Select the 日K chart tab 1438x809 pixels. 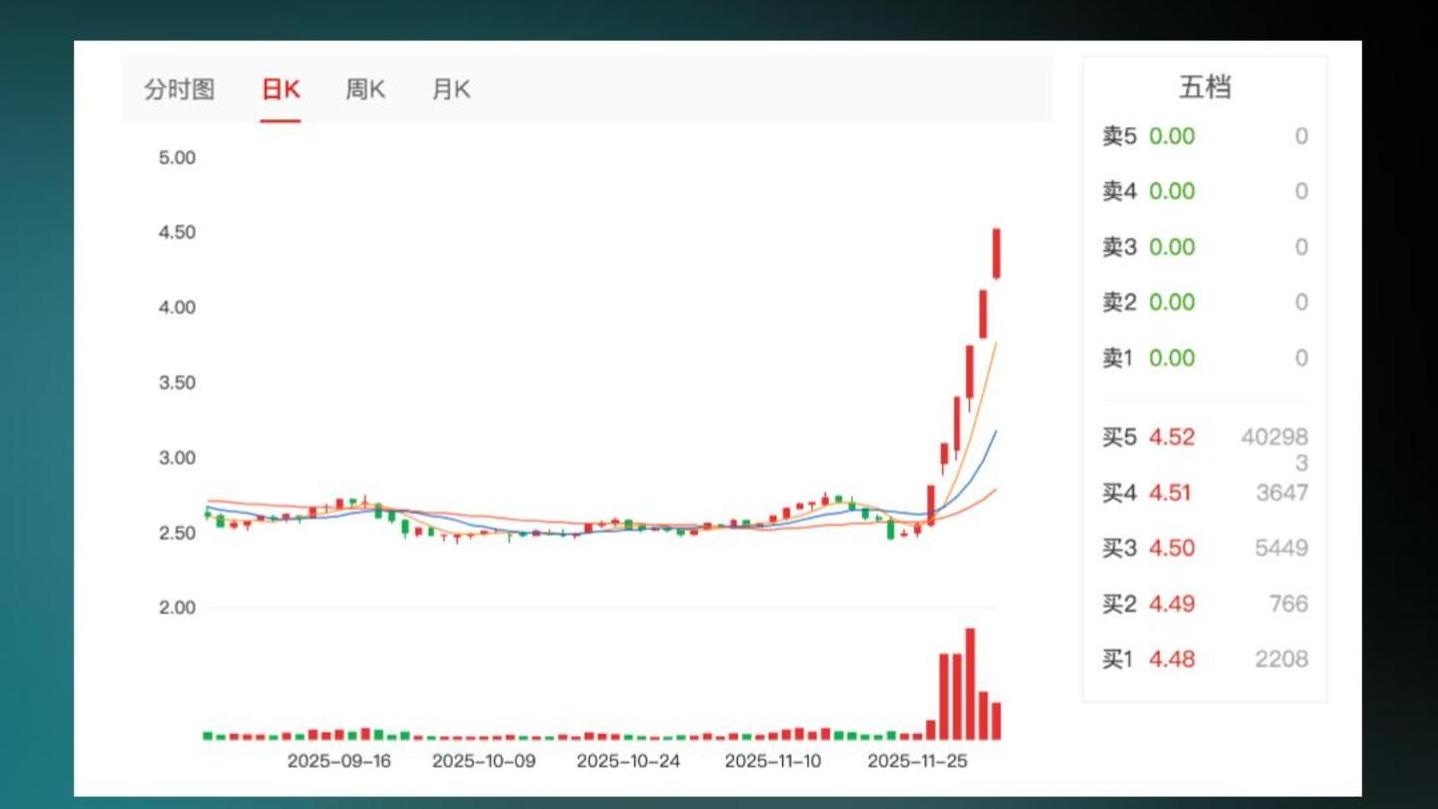coord(280,90)
